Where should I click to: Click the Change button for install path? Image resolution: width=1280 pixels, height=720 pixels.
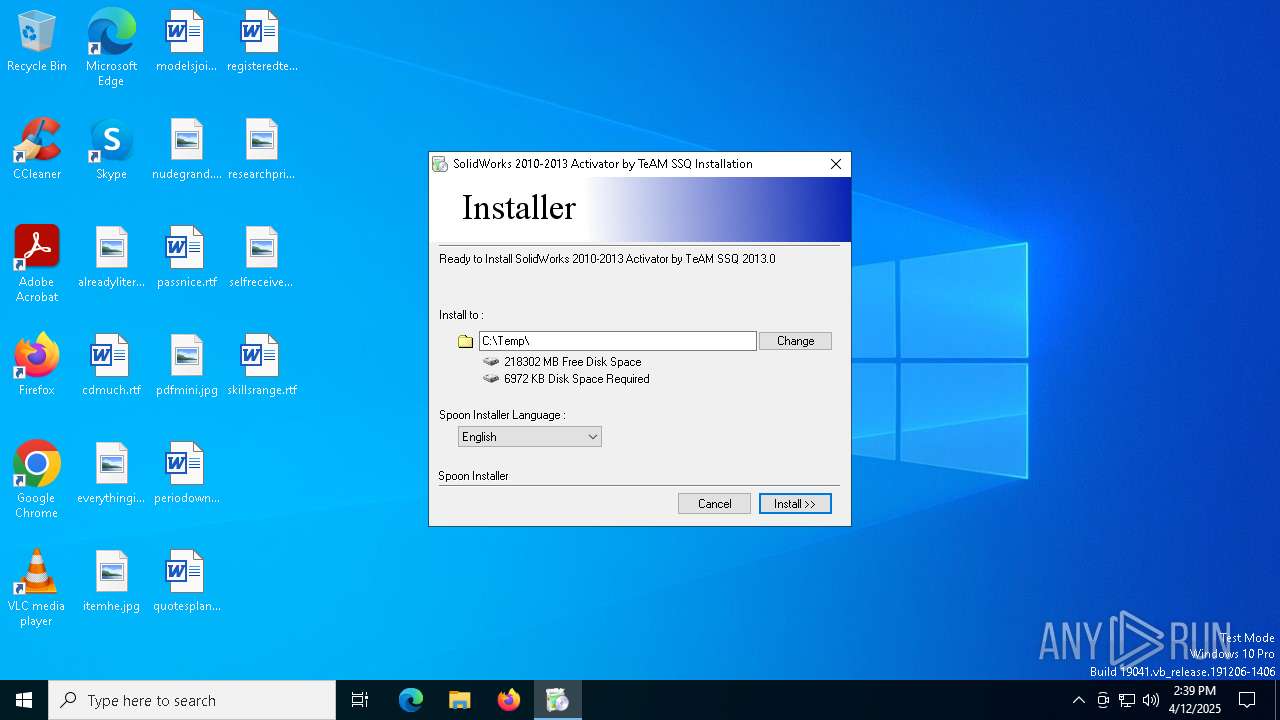pos(795,341)
